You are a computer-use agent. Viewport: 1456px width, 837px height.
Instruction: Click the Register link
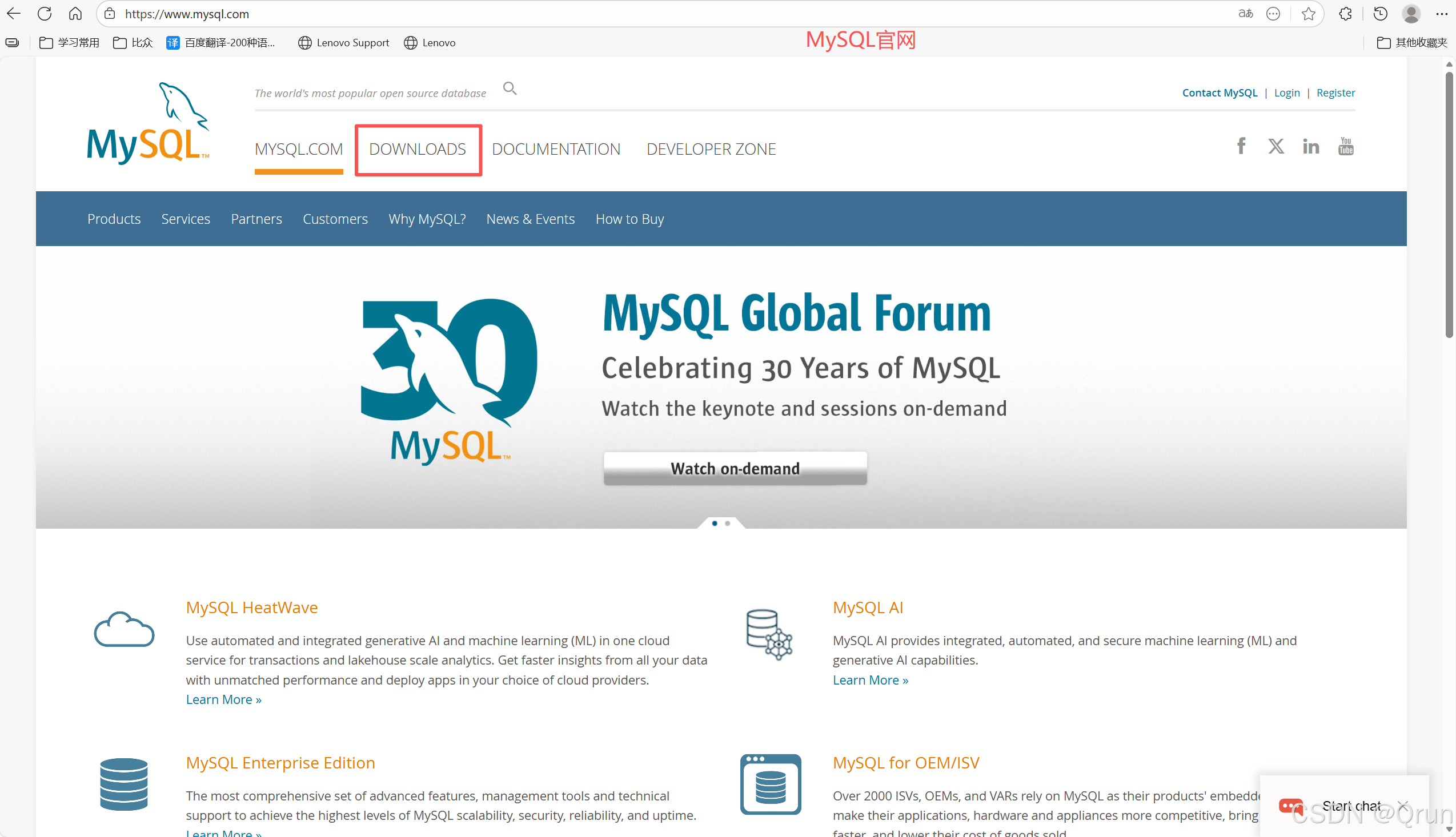[1335, 92]
